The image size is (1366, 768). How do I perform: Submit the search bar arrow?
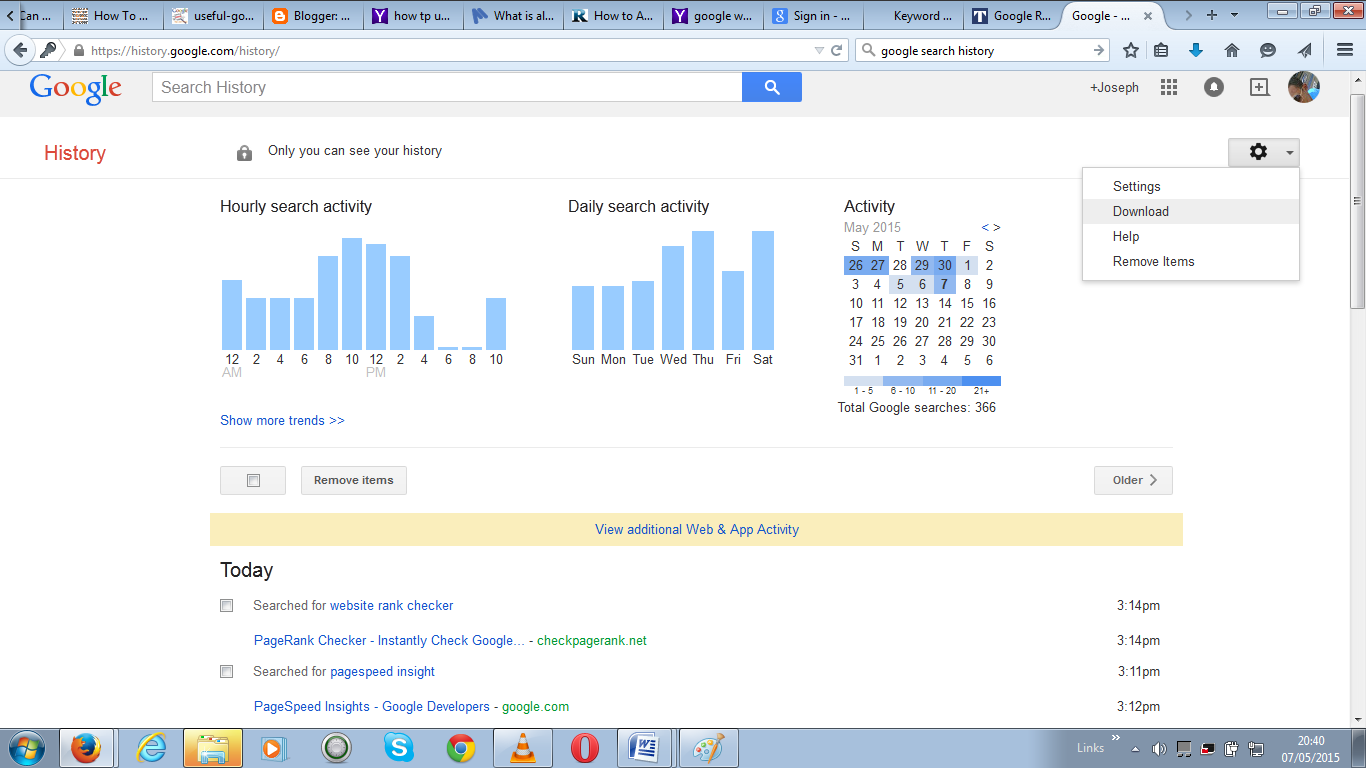(1099, 50)
